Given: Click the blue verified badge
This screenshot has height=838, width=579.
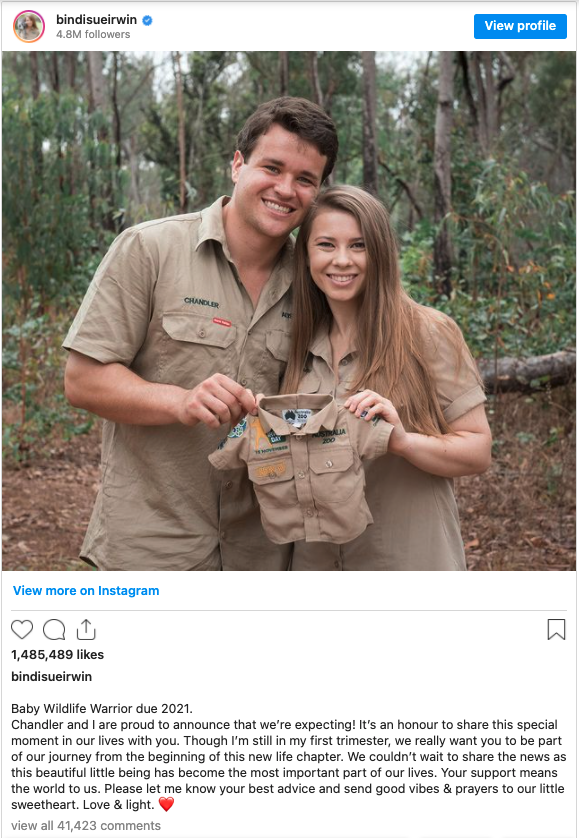Looking at the screenshot, I should [148, 20].
